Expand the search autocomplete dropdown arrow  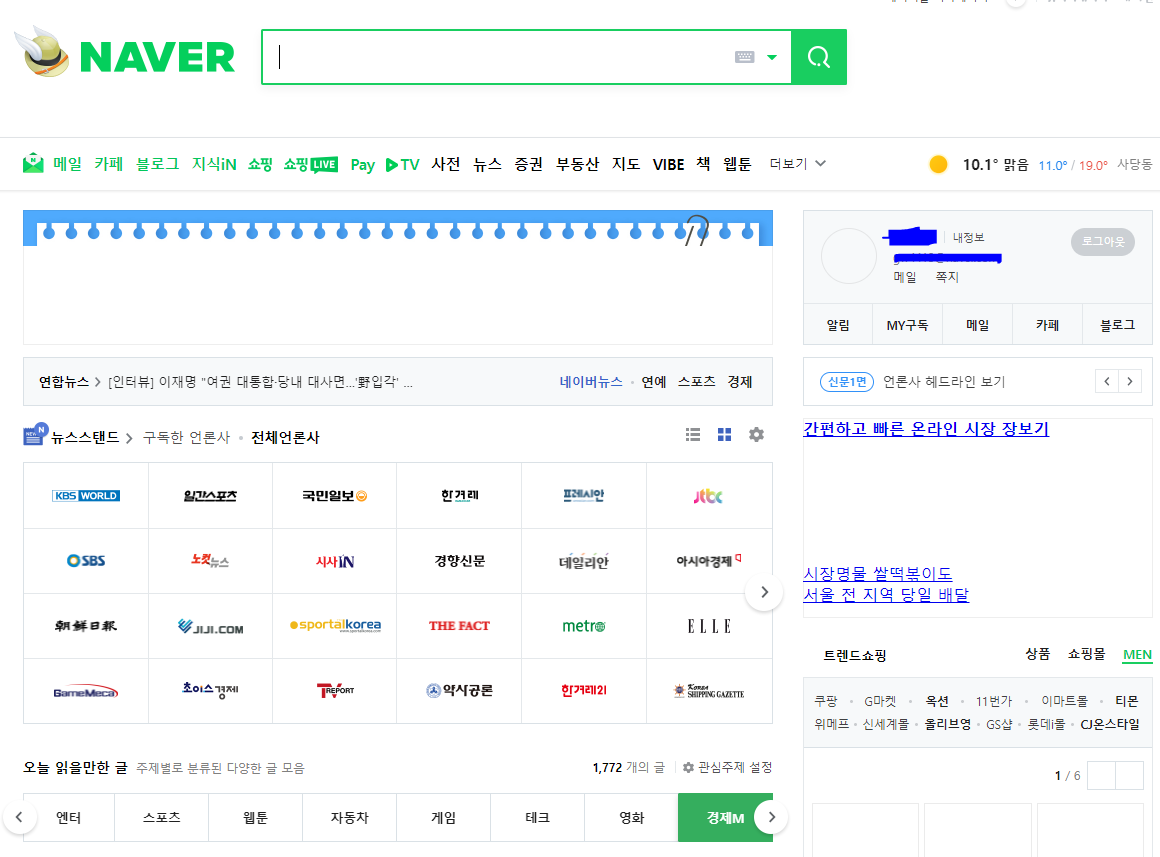(772, 57)
